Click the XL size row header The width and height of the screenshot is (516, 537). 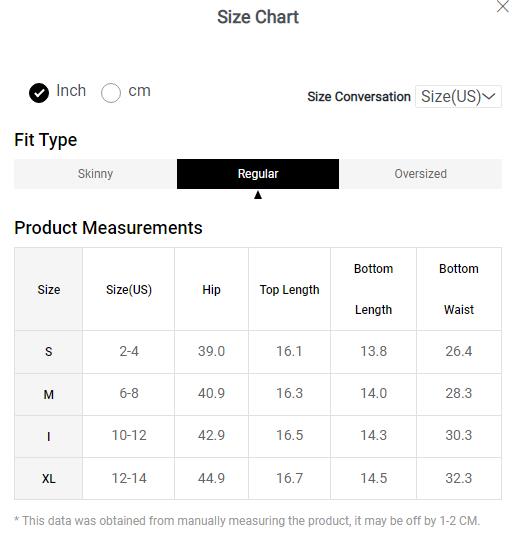49,478
